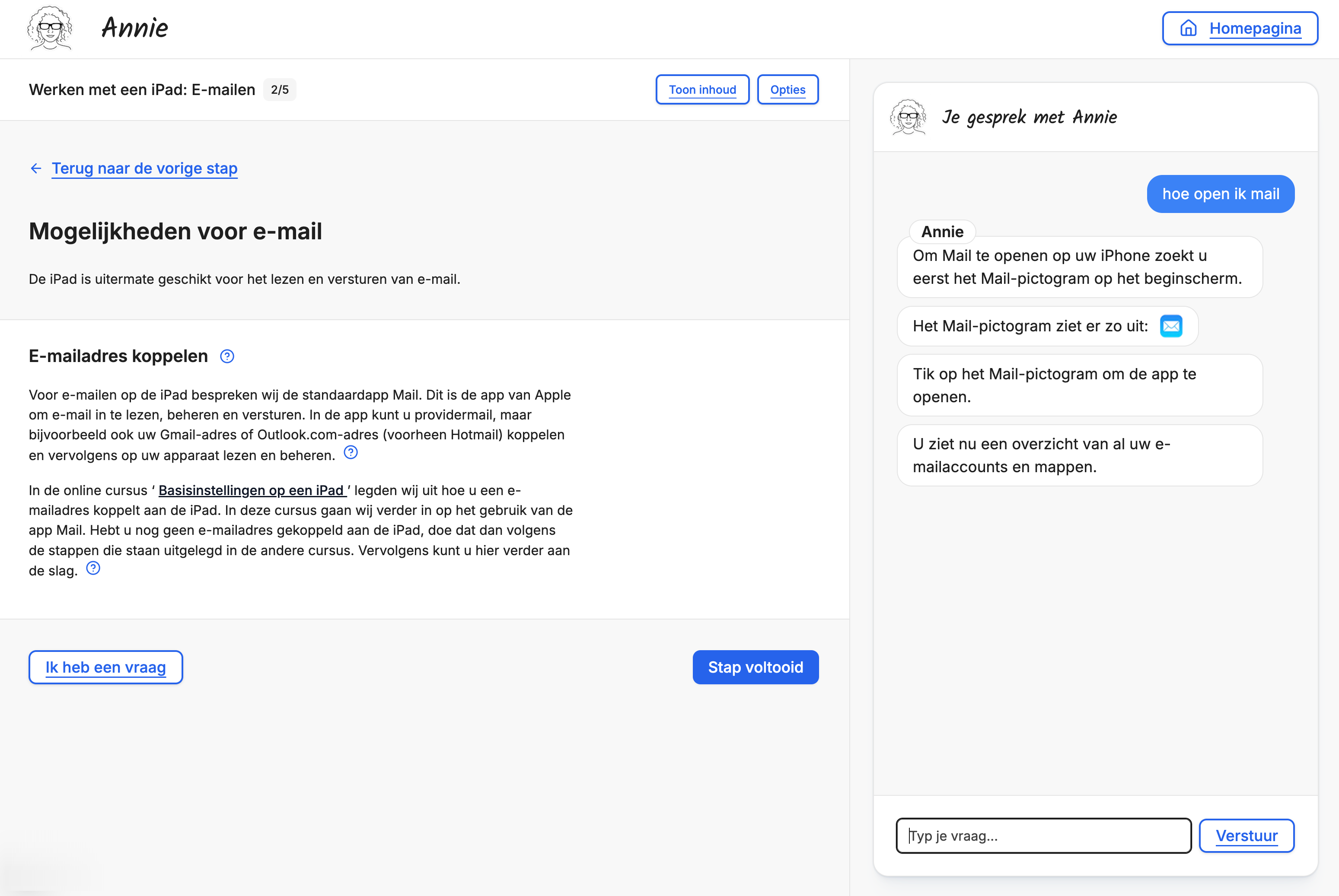
Task: Click the back arrow before 'Terug naar de vorige stap'
Action: 36,168
